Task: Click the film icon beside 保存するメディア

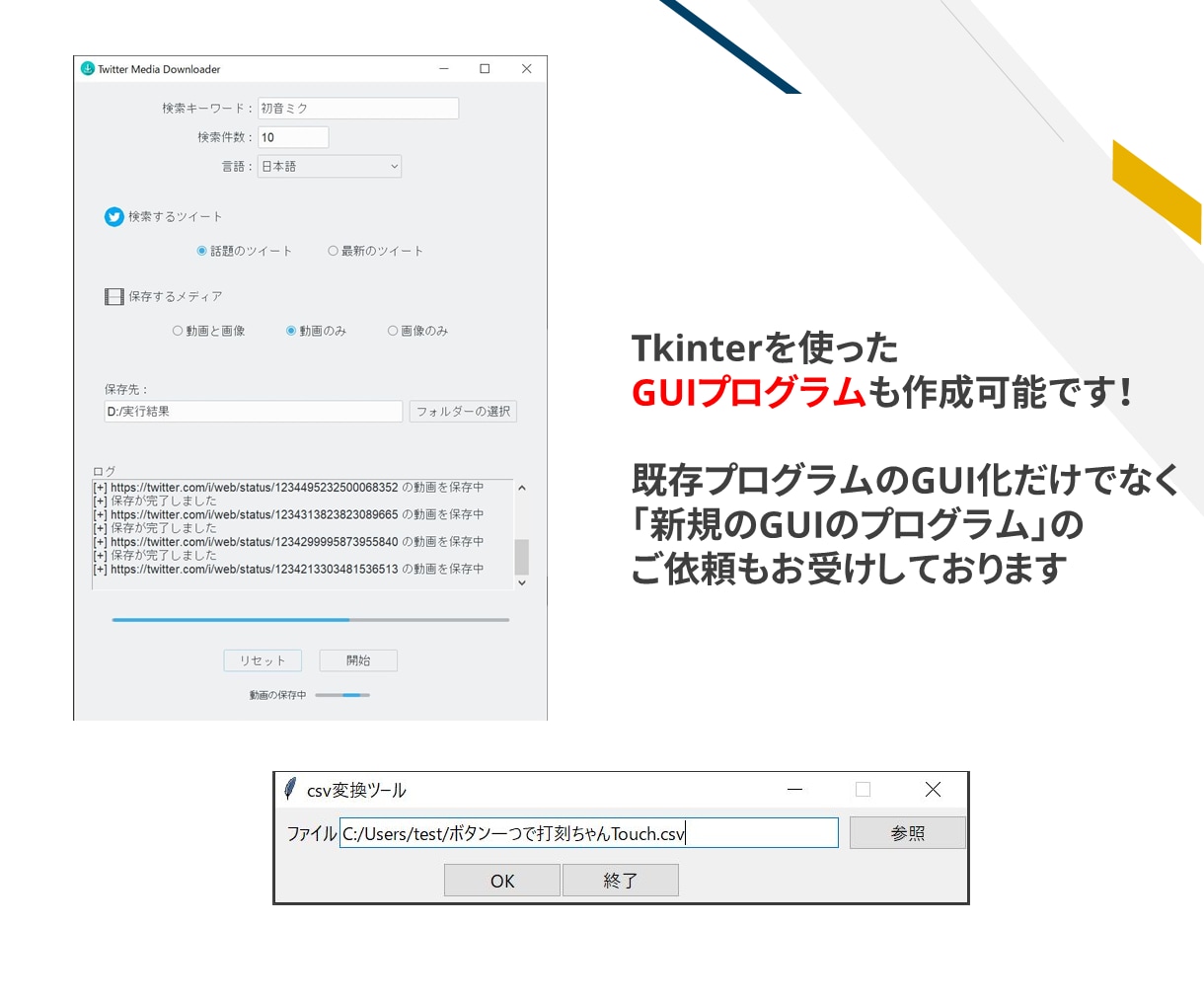Action: 113,296
